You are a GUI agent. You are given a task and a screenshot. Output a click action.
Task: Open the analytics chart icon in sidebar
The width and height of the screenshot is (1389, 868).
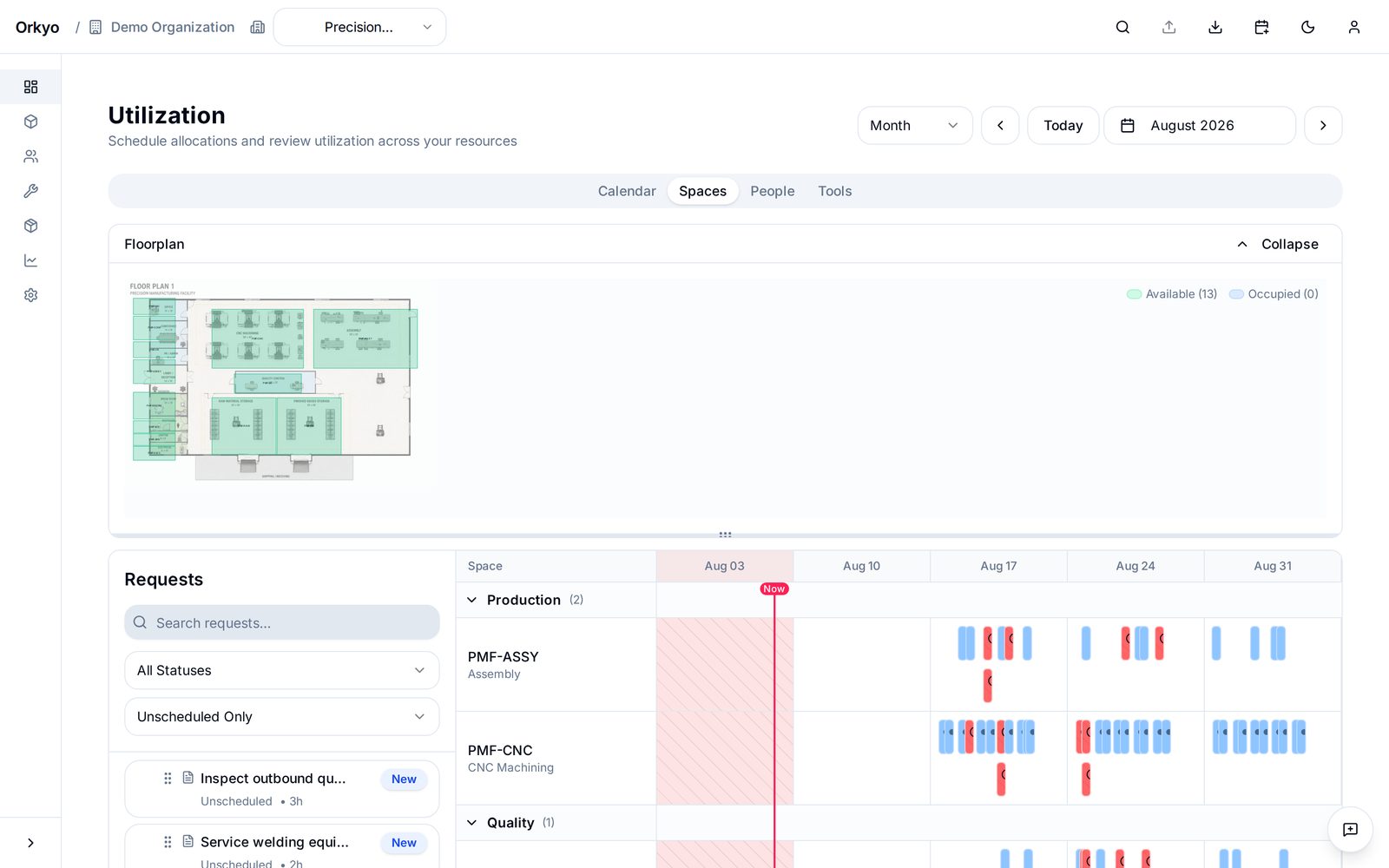click(30, 260)
